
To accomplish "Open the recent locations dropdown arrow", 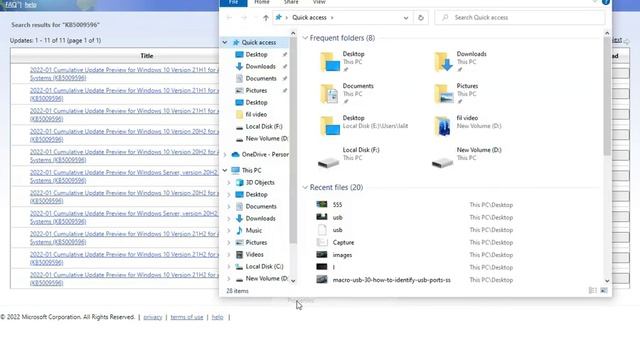I will 256,18.
